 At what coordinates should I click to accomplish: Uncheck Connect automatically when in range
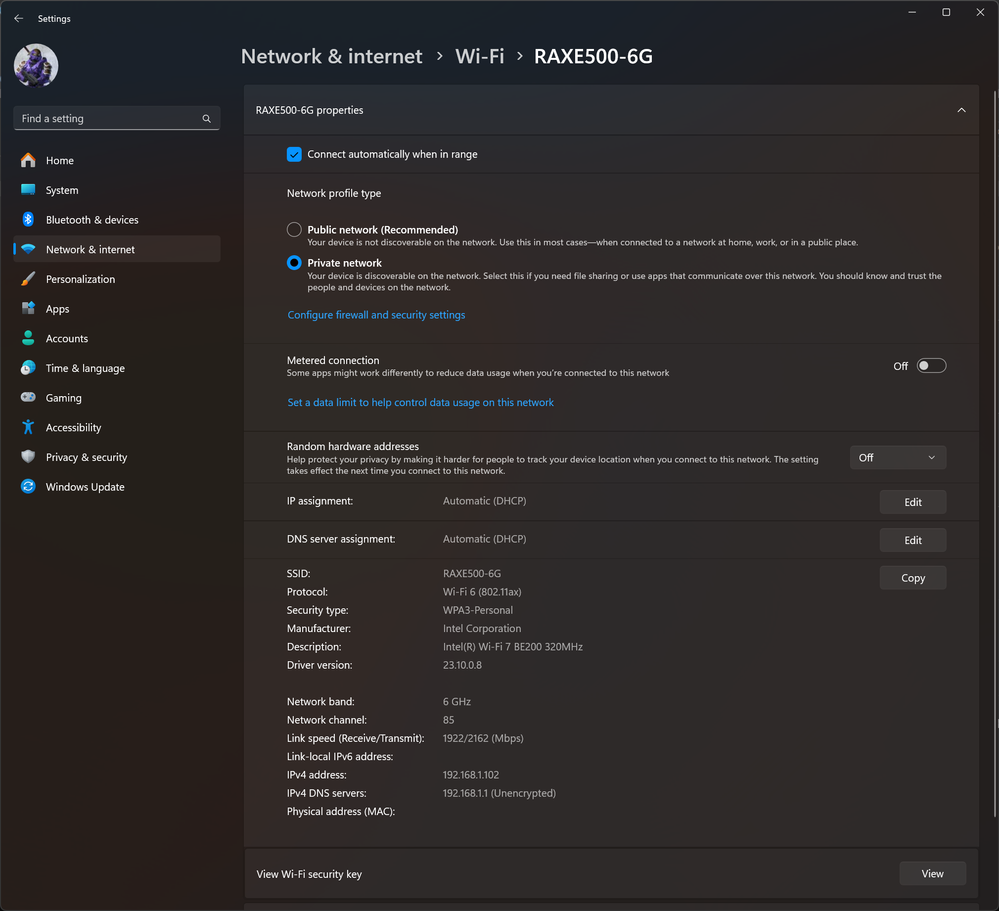point(294,154)
